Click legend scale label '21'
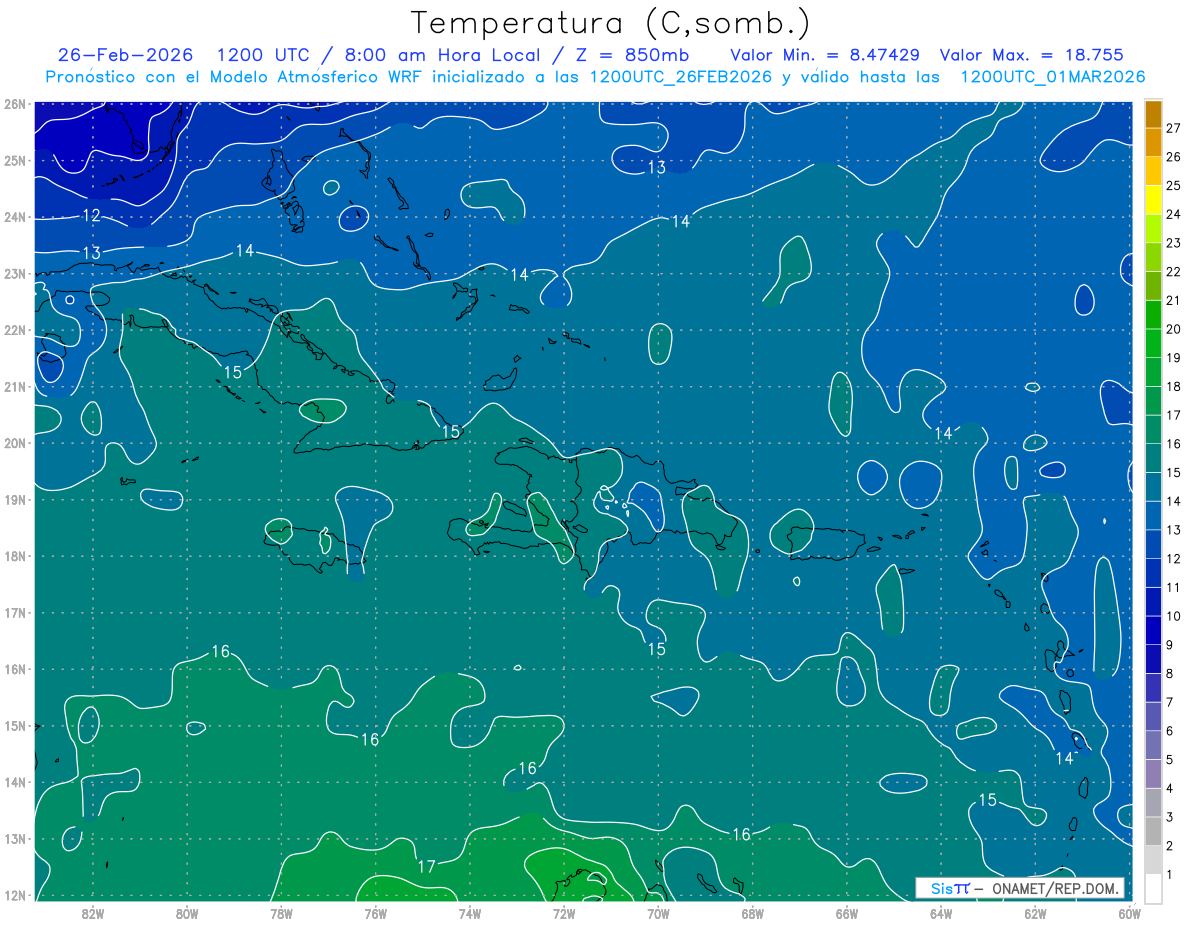Viewport: 1200px width, 927px height. pyautogui.click(x=1174, y=300)
